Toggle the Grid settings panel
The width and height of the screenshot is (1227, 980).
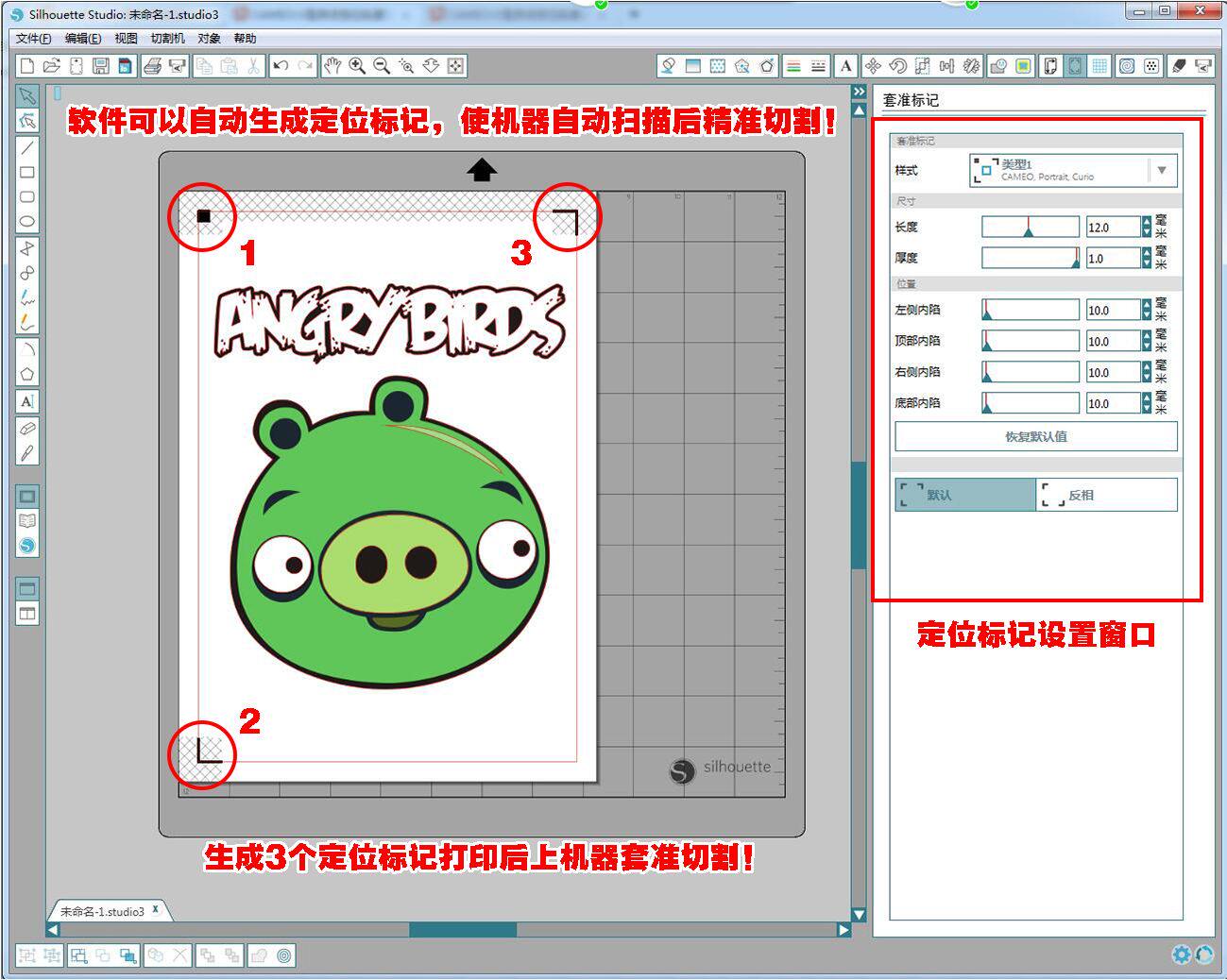pos(1099,65)
